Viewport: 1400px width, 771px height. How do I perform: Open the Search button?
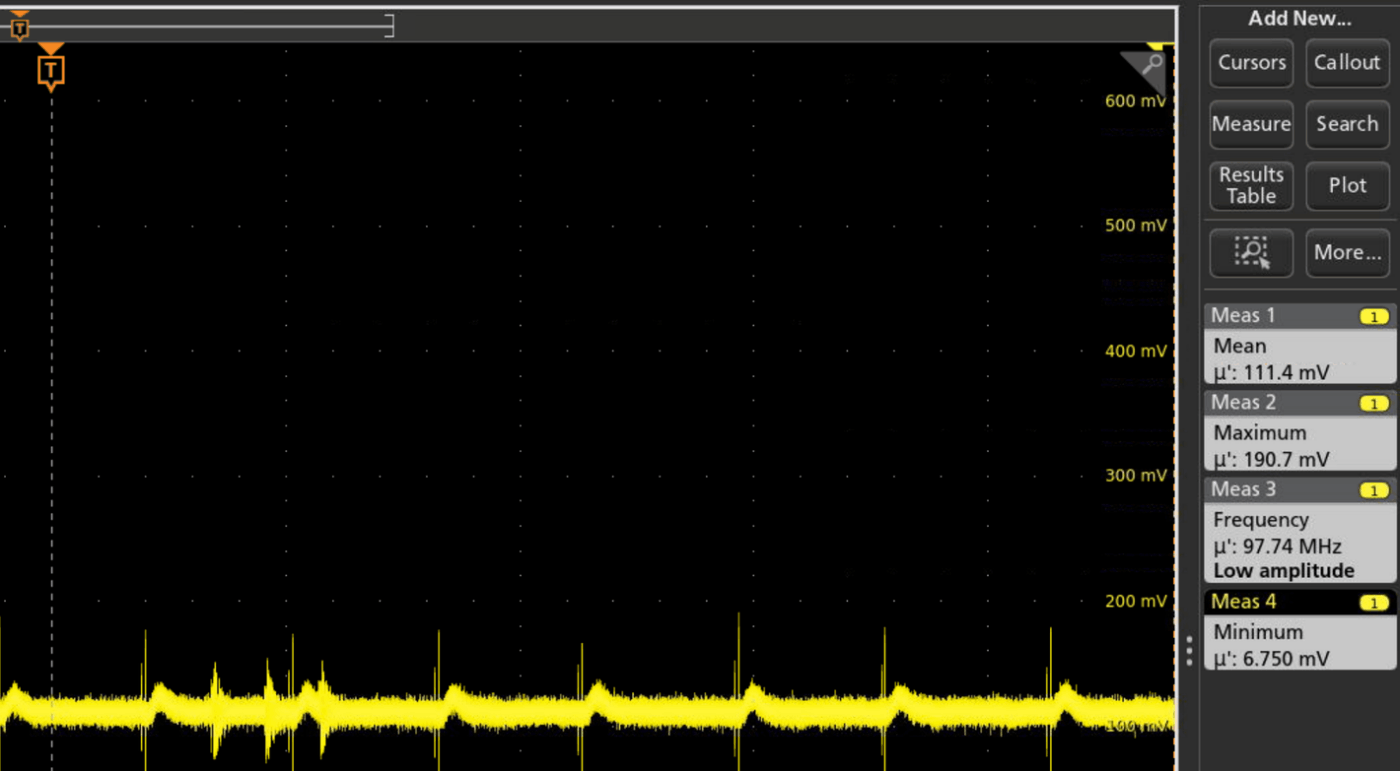point(1347,125)
